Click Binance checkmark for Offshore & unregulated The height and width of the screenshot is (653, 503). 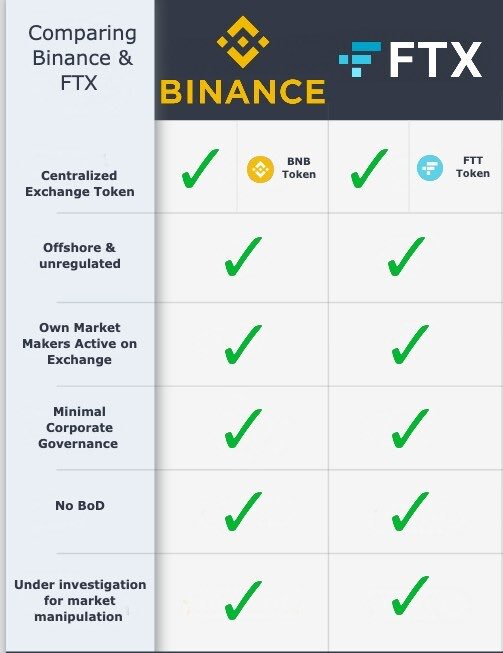[x=243, y=256]
